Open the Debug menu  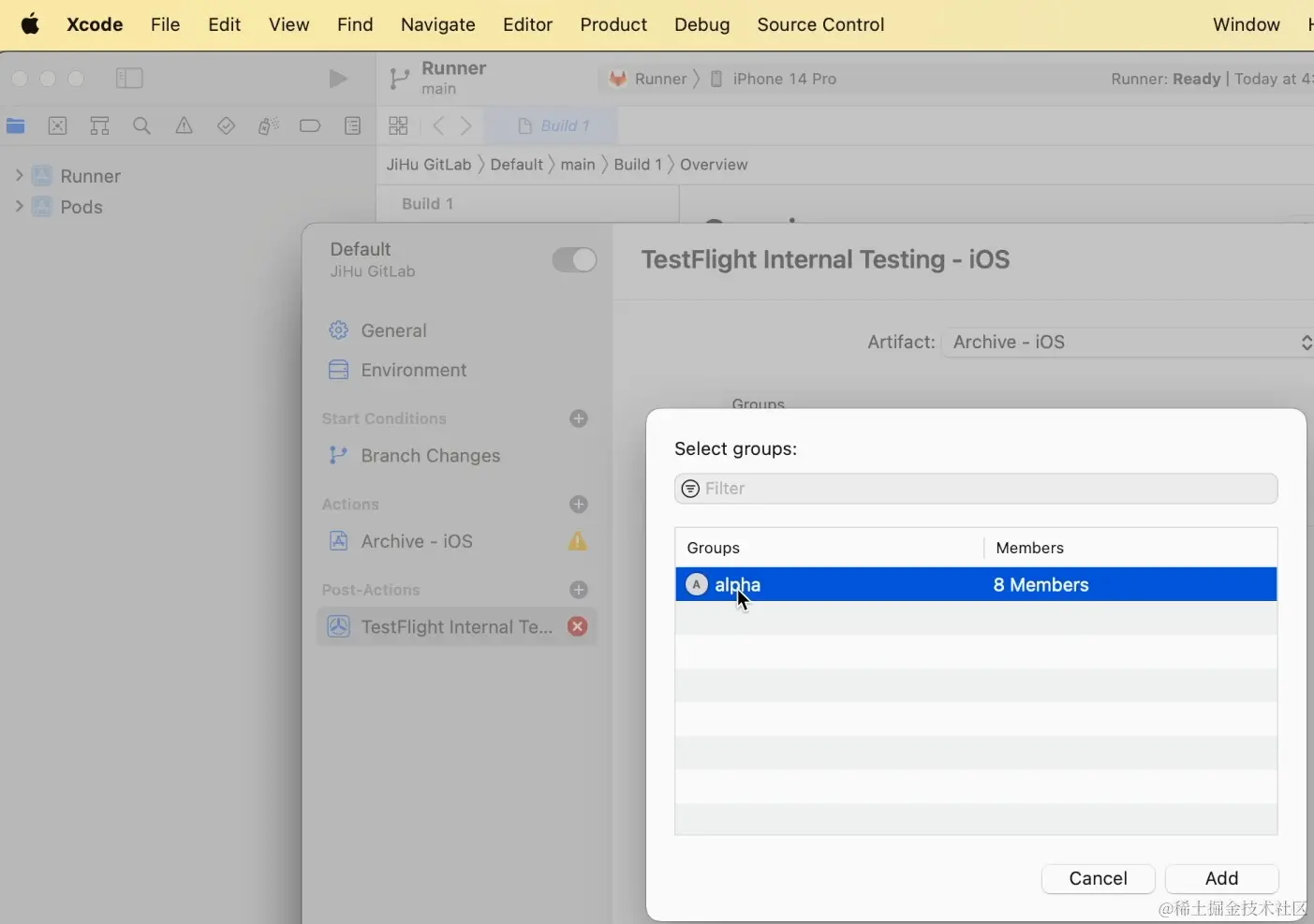click(701, 24)
